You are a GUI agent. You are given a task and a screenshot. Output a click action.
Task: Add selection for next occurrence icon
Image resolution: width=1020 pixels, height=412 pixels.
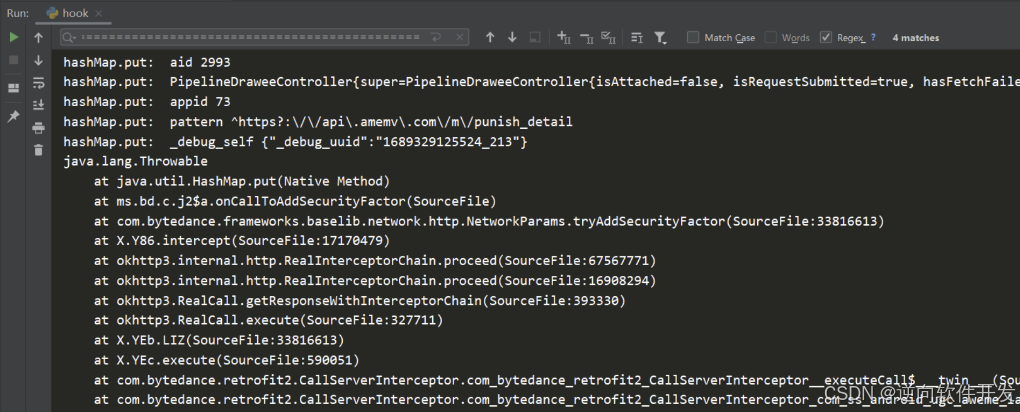[x=564, y=38]
